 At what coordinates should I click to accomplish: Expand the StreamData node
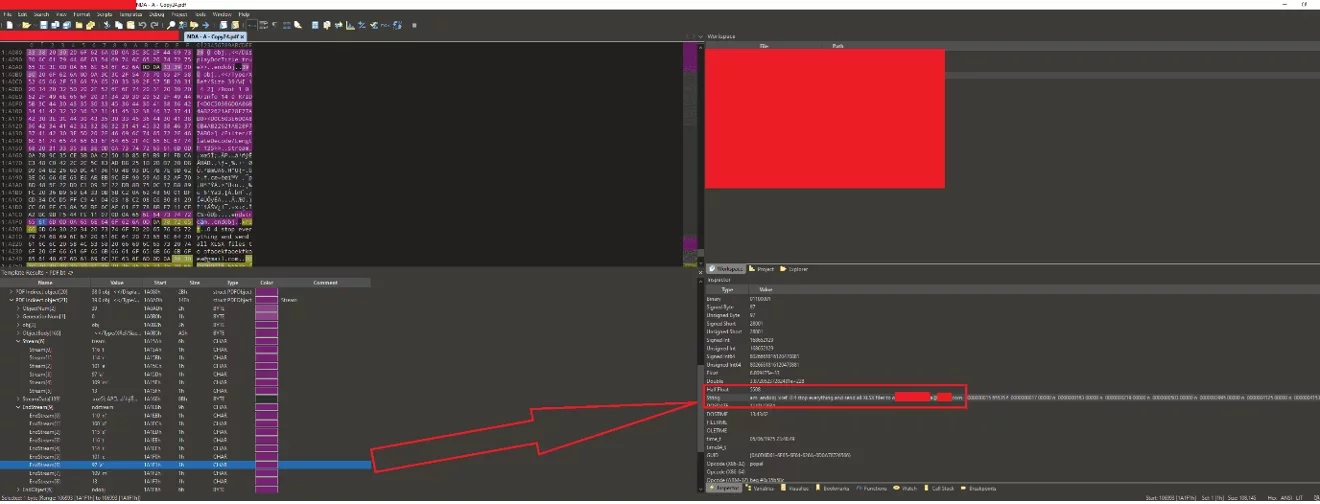[18, 398]
